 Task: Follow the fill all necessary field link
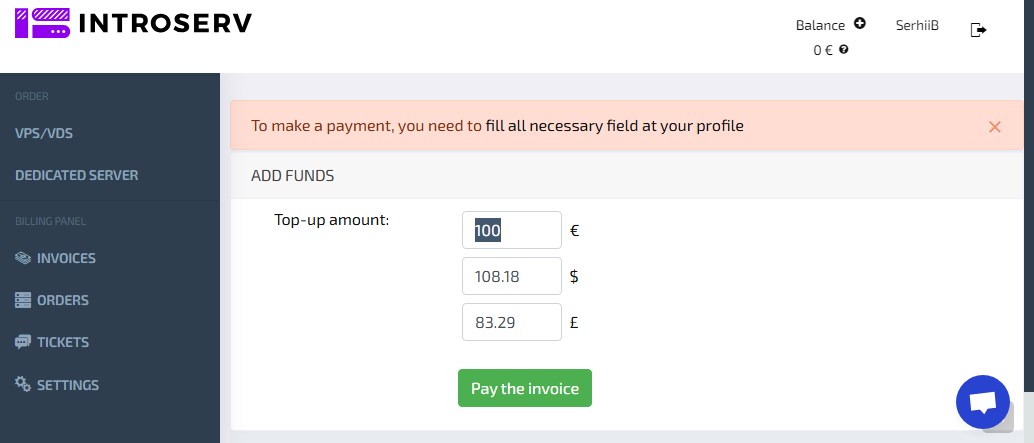(x=615, y=126)
